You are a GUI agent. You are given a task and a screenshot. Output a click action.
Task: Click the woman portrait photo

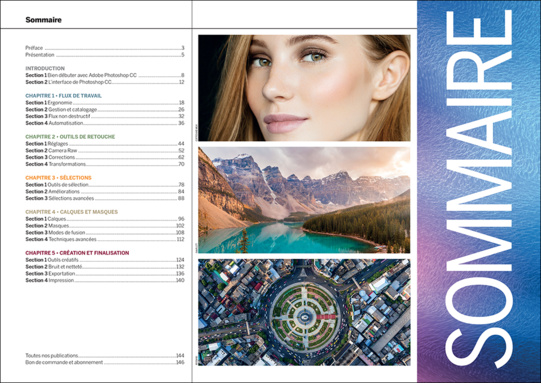[304, 88]
